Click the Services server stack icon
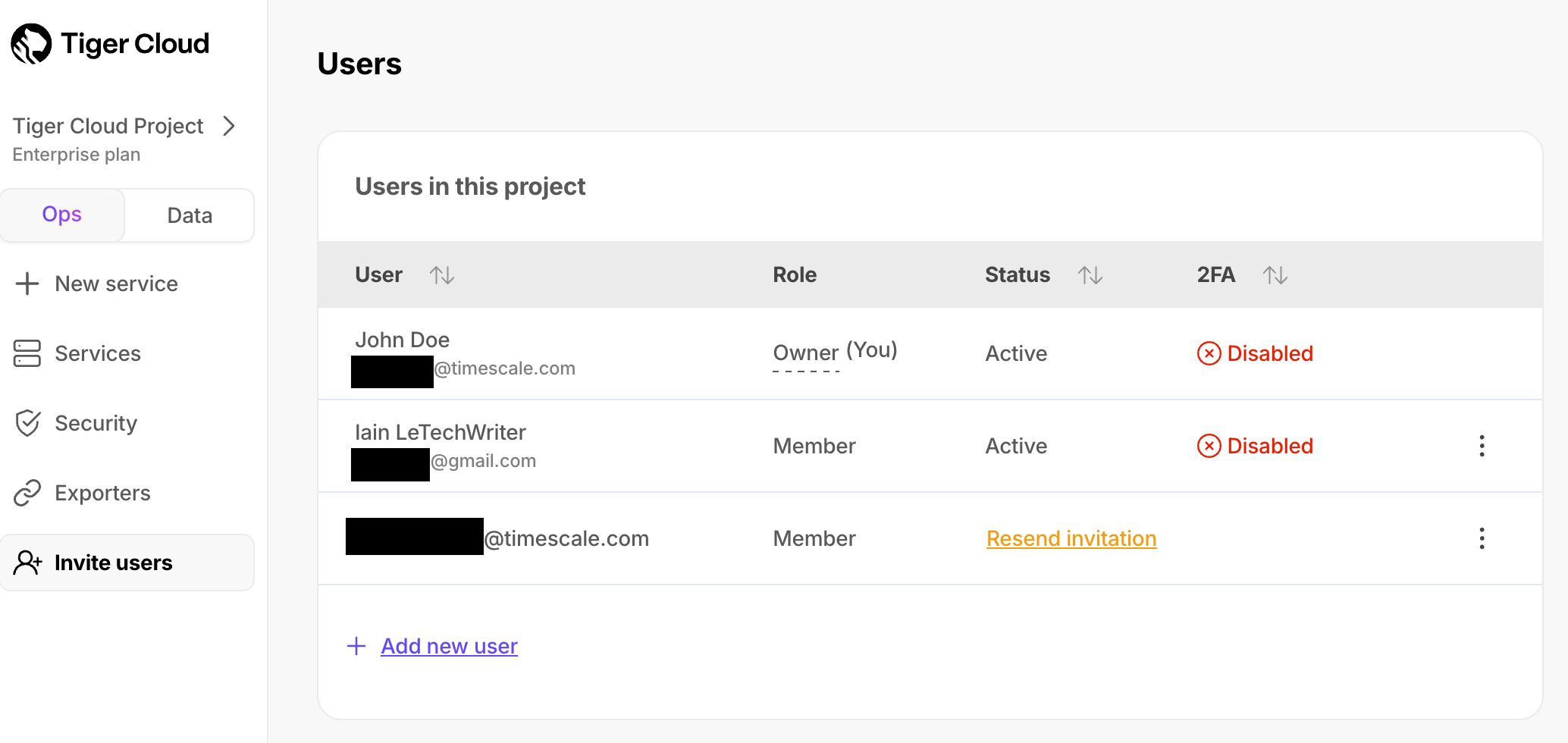Viewport: 1568px width, 743px height. click(27, 353)
